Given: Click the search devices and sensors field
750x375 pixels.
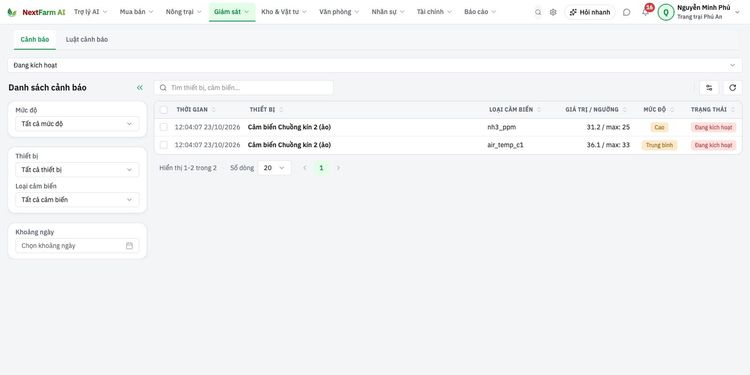Looking at the screenshot, I should point(244,88).
